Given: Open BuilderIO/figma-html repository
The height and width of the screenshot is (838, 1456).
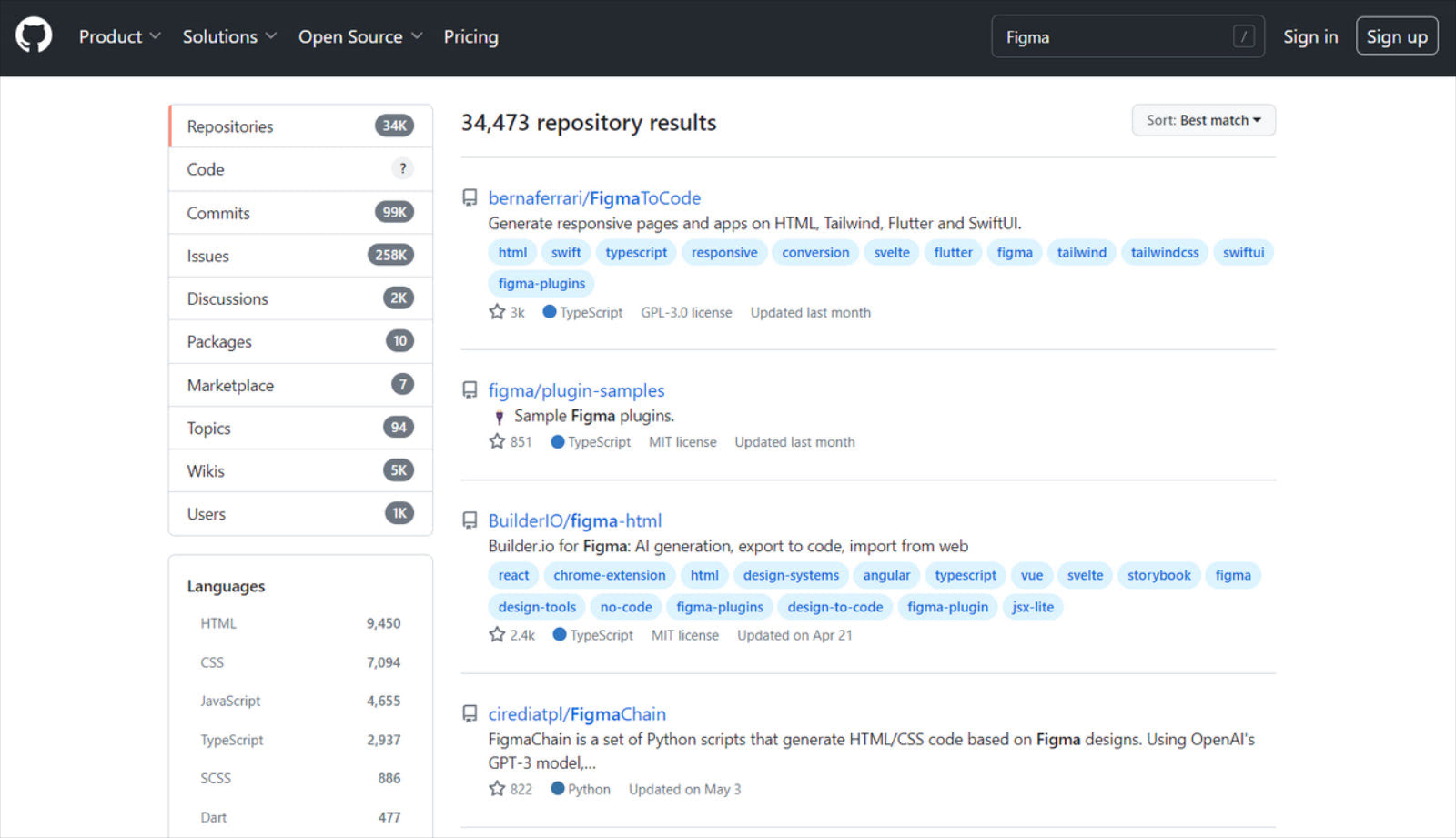Looking at the screenshot, I should [x=575, y=520].
